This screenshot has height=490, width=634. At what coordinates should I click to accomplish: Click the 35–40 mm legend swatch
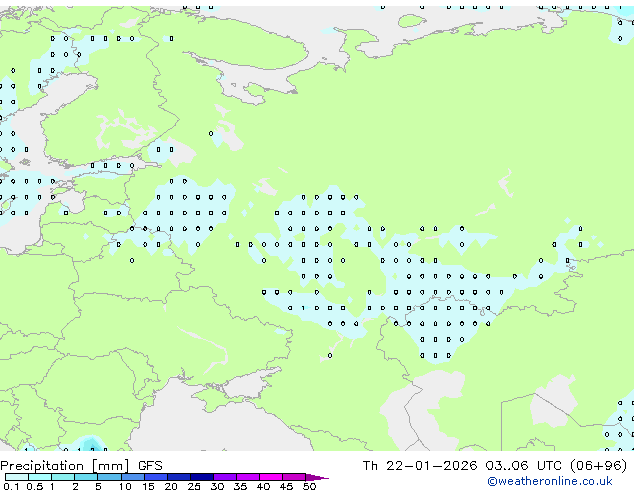click(248, 477)
